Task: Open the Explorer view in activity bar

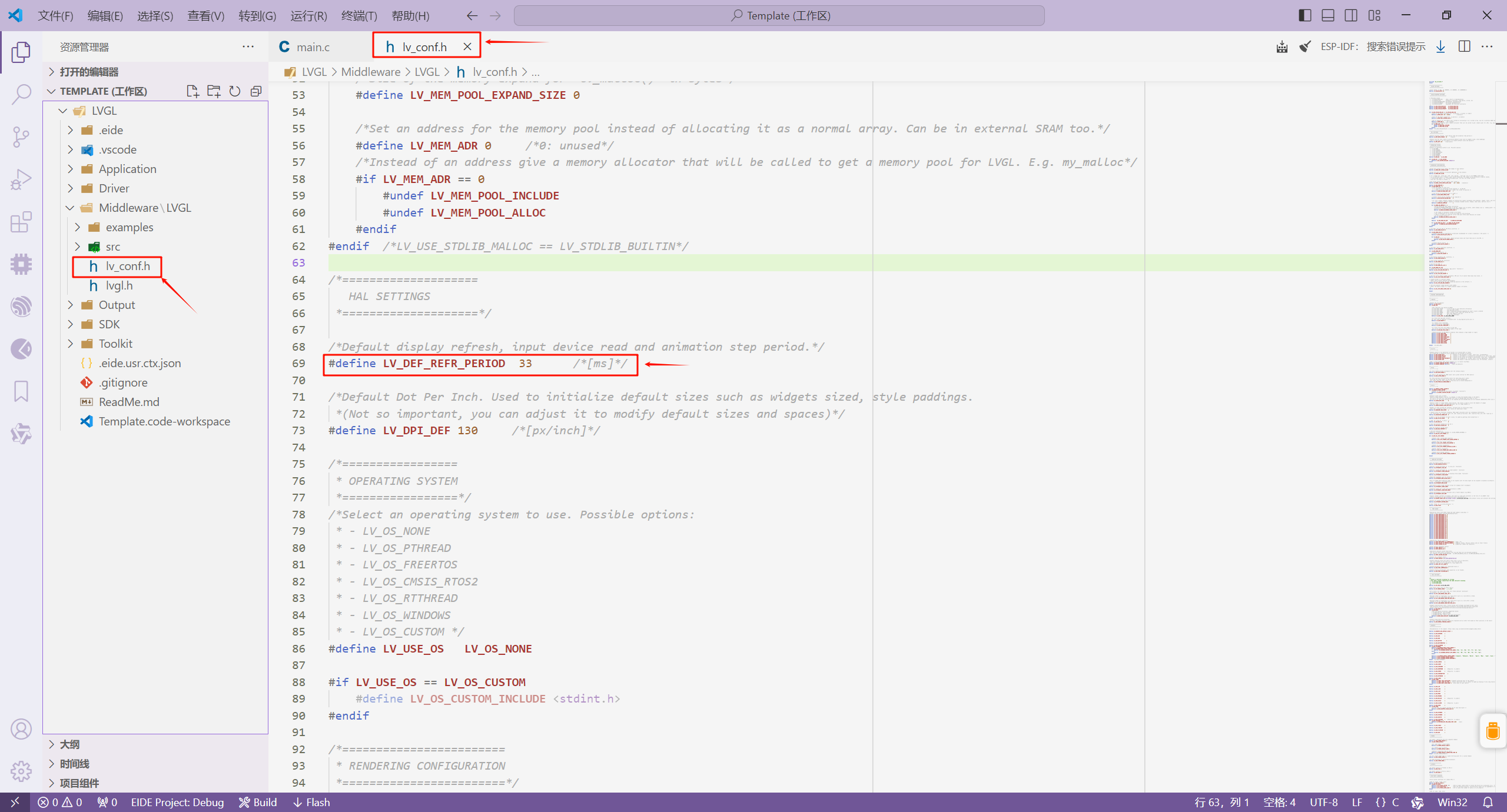Action: (21, 52)
